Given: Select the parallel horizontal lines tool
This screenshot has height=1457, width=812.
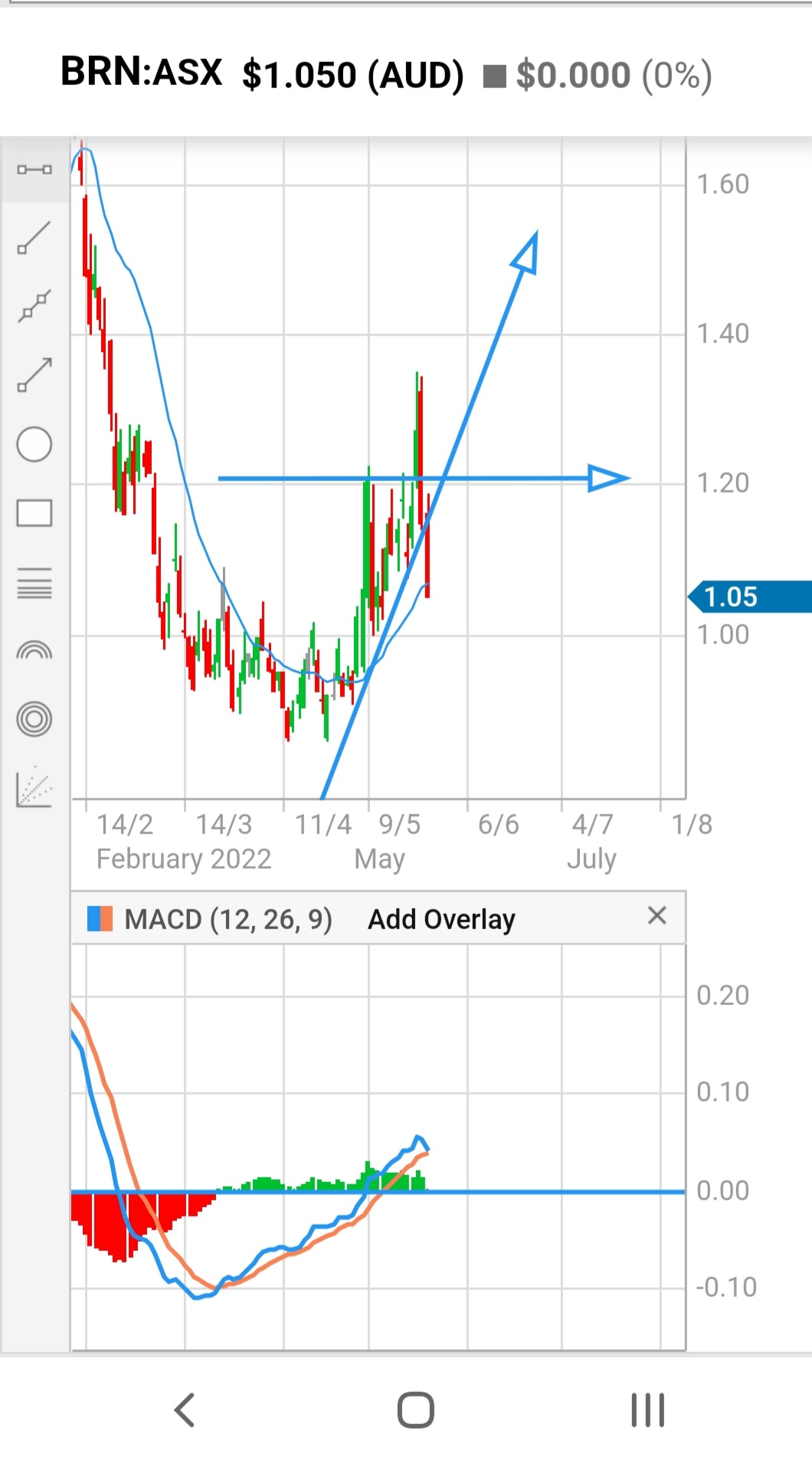Looking at the screenshot, I should tap(34, 583).
